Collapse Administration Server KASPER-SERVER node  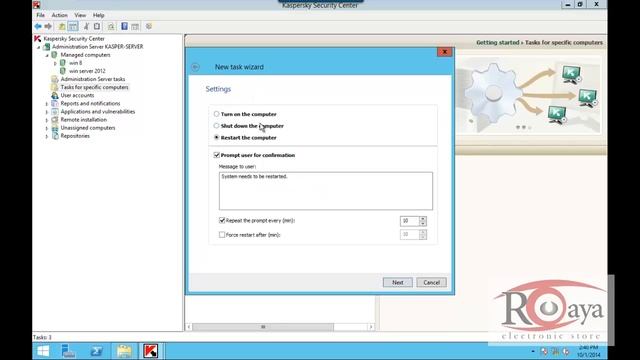tap(39, 47)
